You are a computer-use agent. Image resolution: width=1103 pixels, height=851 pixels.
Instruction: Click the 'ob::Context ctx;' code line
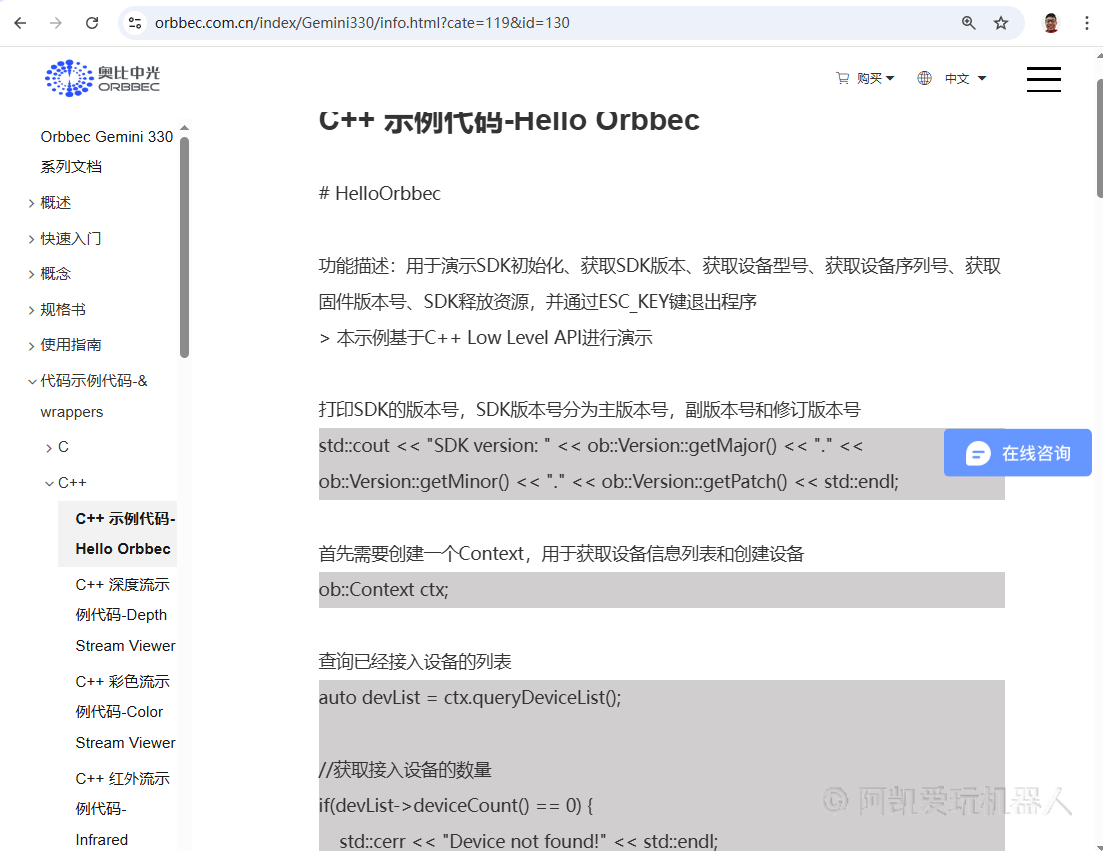pyautogui.click(x=384, y=589)
